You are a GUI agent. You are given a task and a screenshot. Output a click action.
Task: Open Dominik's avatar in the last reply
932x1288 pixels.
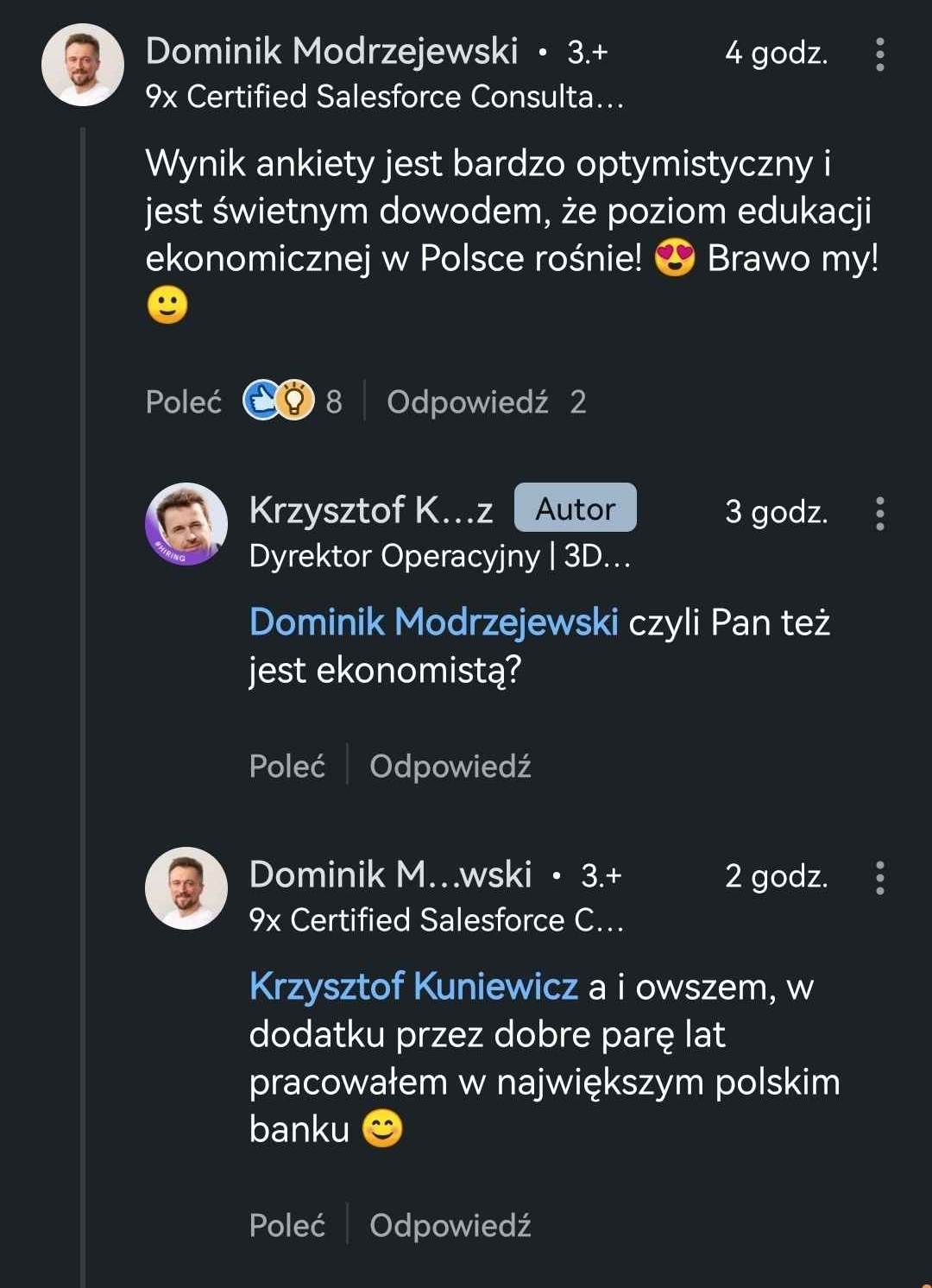[186, 888]
